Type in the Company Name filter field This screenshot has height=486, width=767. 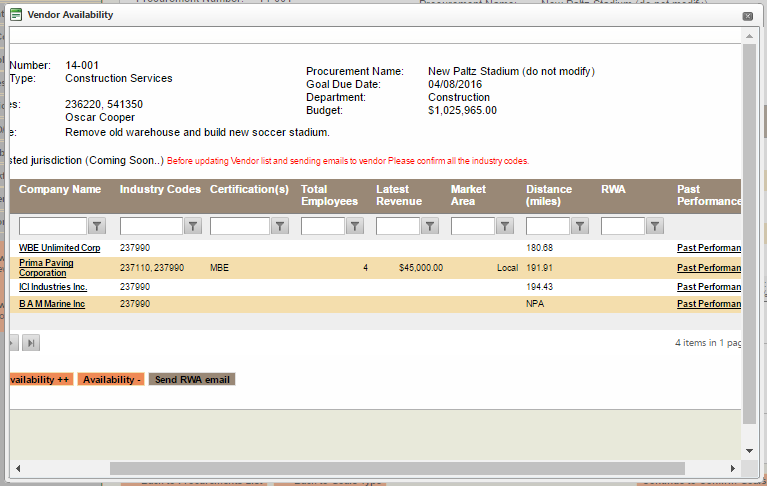click(53, 227)
